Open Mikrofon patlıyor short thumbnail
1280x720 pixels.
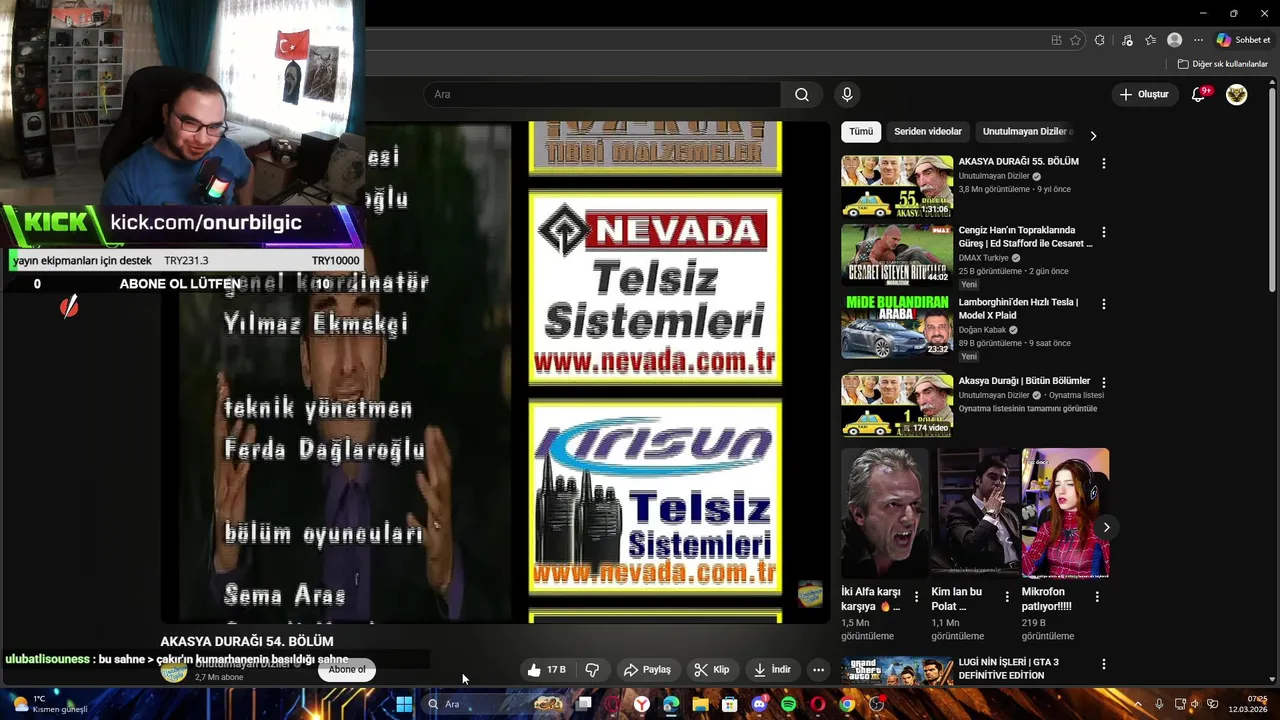pyautogui.click(x=1065, y=513)
